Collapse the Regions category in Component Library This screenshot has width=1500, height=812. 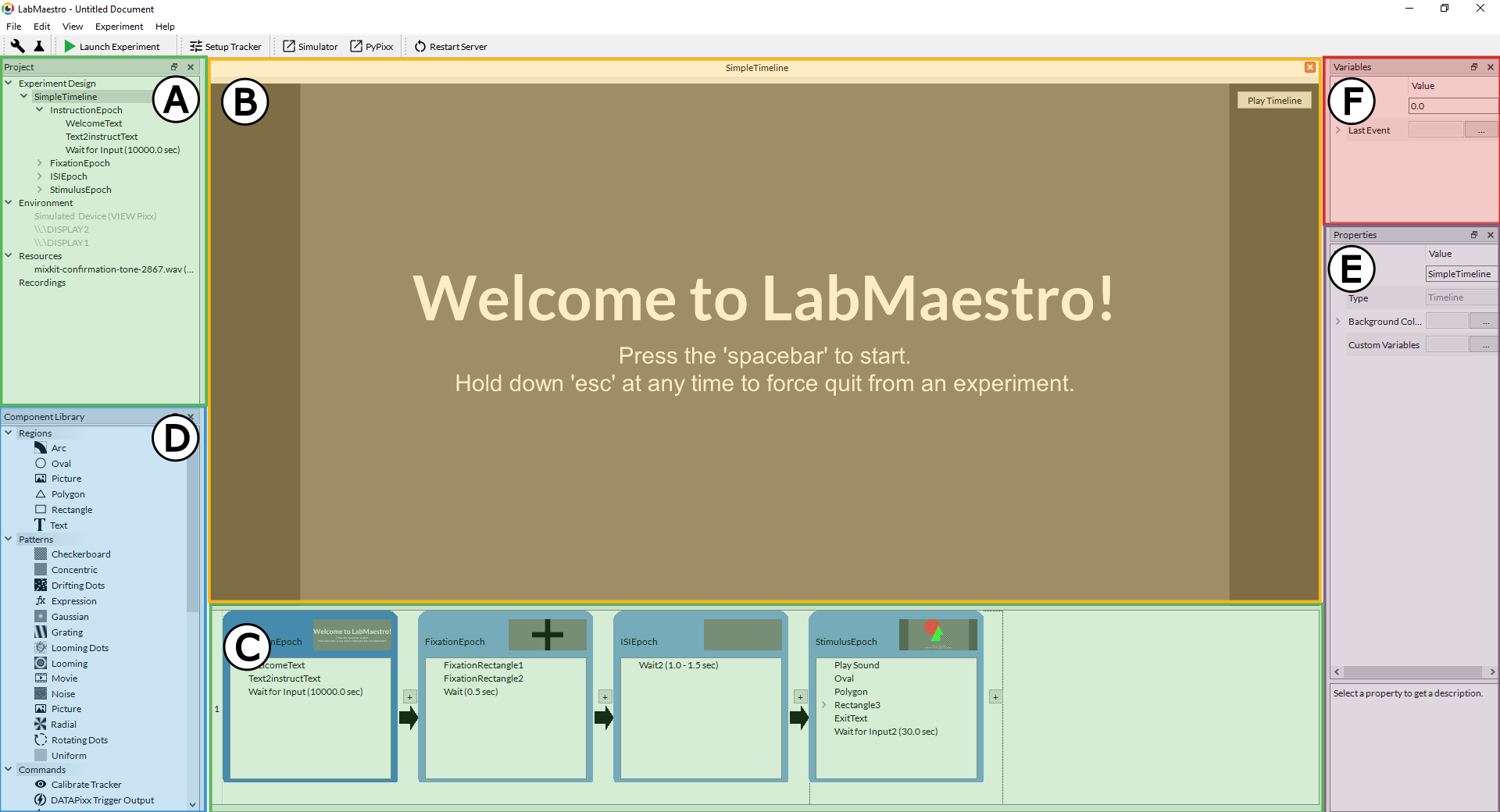9,433
